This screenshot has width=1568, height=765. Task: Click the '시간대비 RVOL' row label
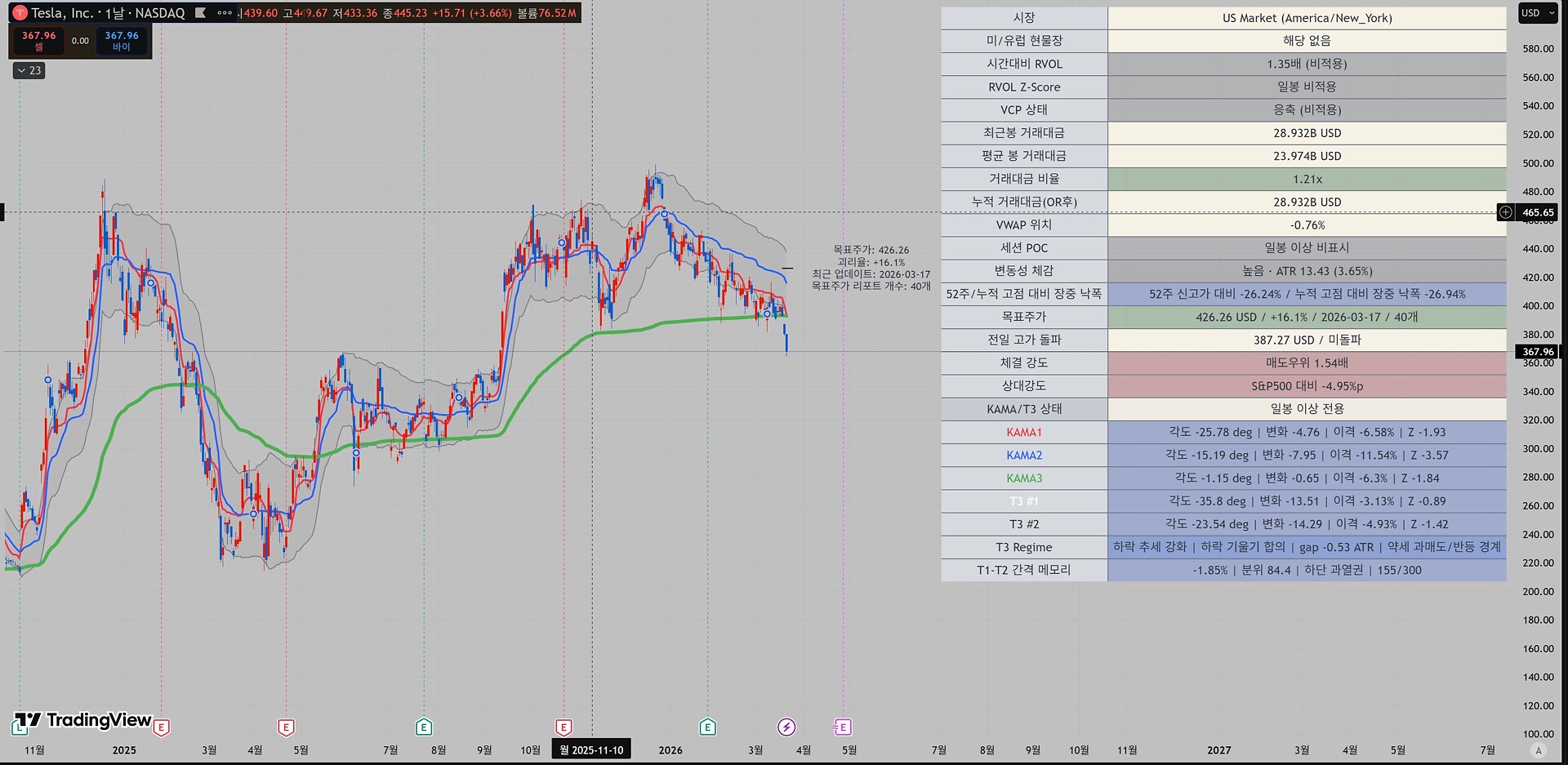point(1024,64)
